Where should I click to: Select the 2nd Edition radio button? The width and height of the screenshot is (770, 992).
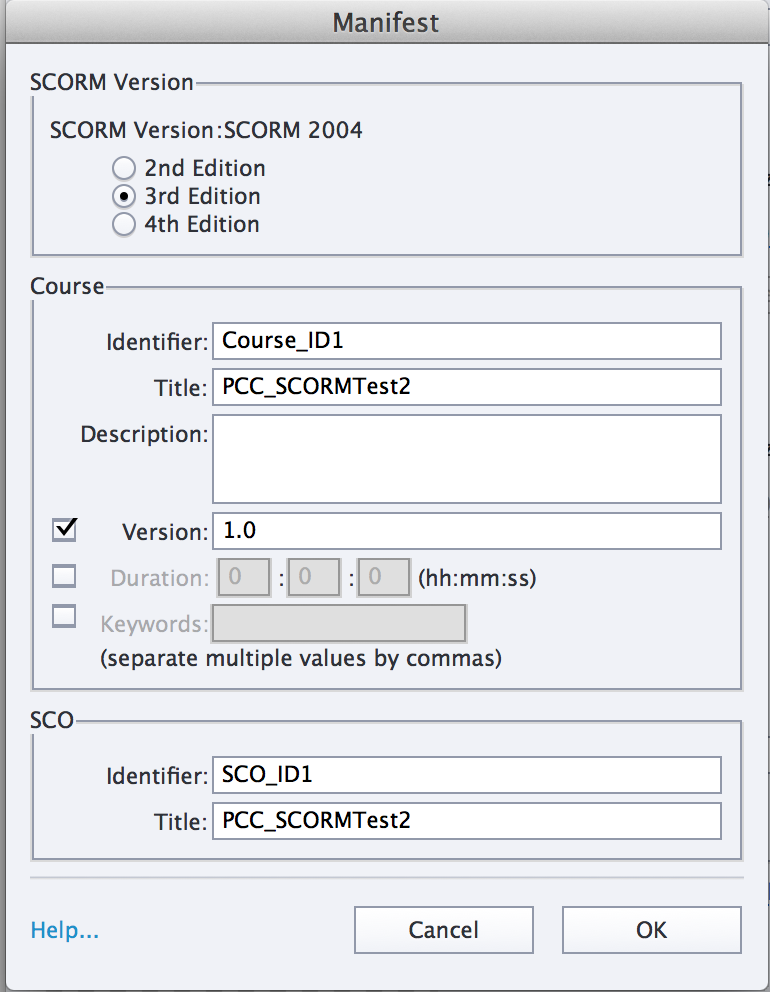coord(124,168)
